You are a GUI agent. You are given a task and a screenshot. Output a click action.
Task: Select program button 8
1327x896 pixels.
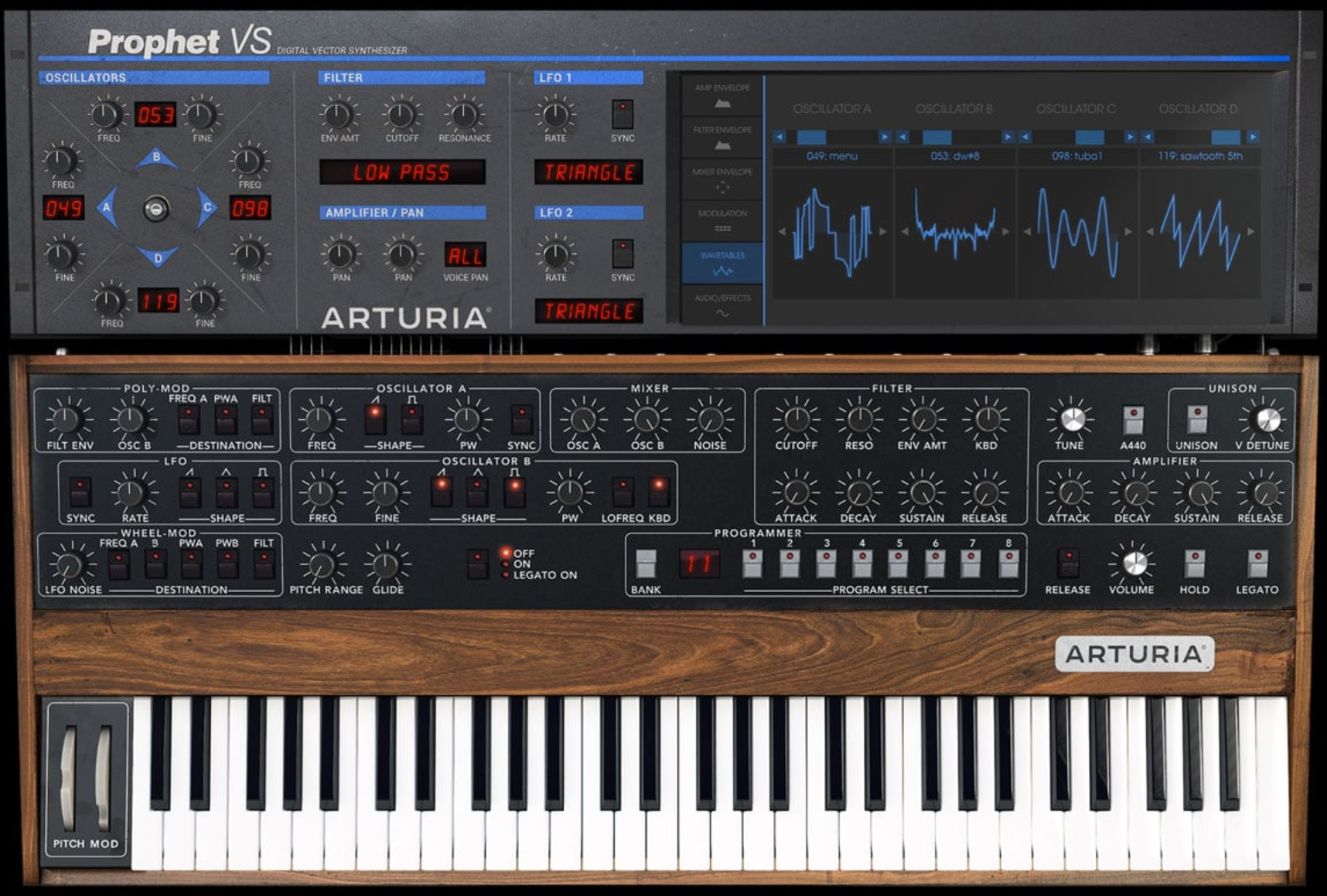1008,564
